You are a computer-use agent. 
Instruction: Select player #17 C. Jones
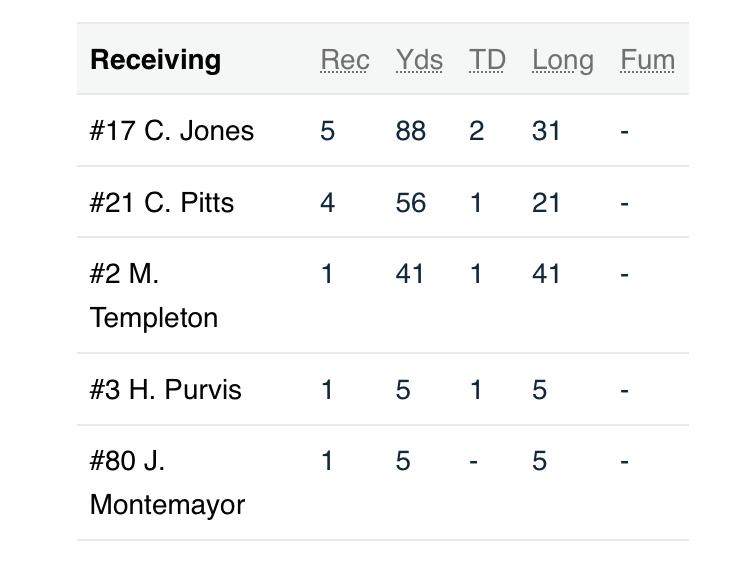click(172, 130)
